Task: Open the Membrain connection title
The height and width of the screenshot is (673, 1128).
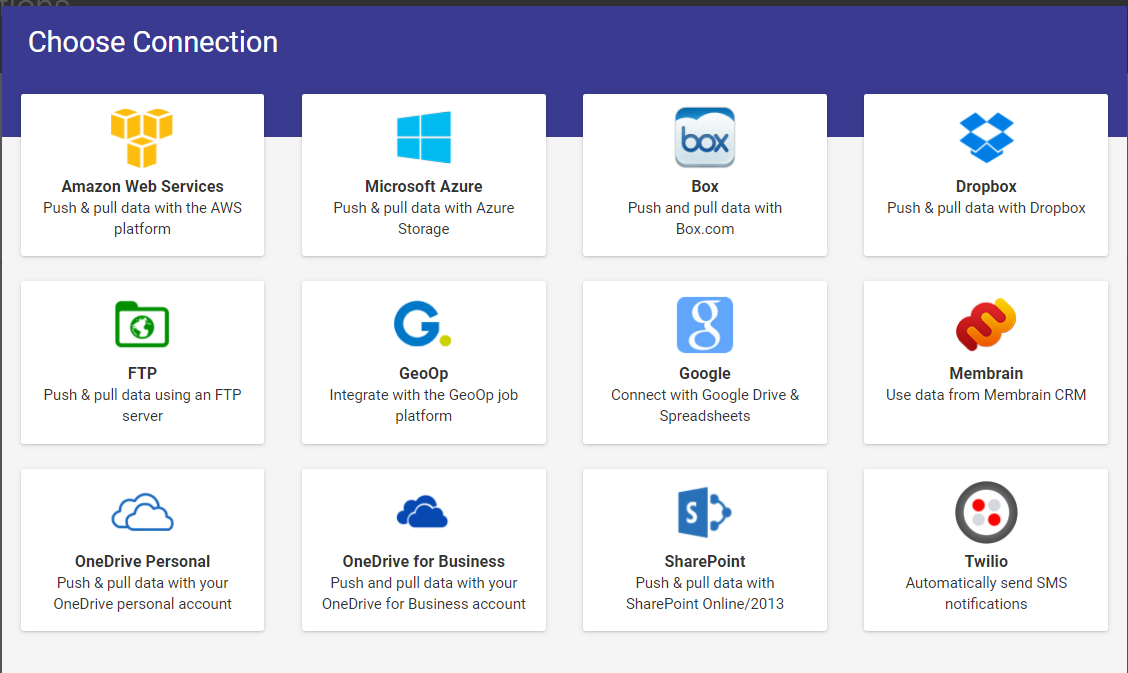Action: click(986, 373)
